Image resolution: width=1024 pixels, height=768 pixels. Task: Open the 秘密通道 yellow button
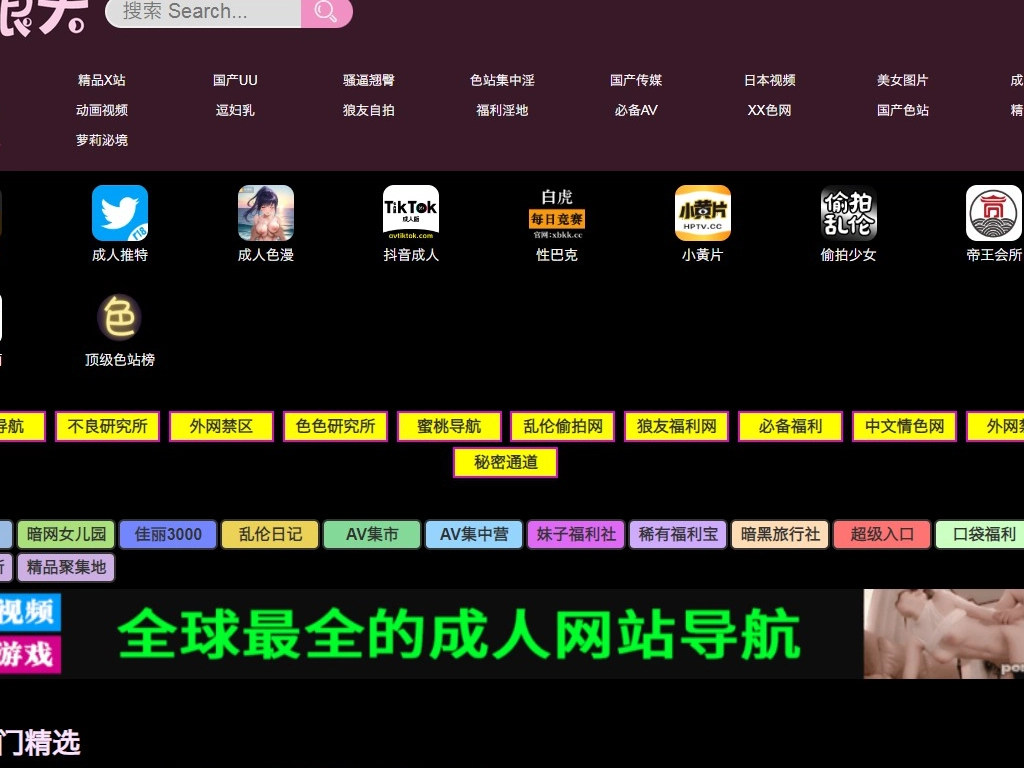pos(505,462)
